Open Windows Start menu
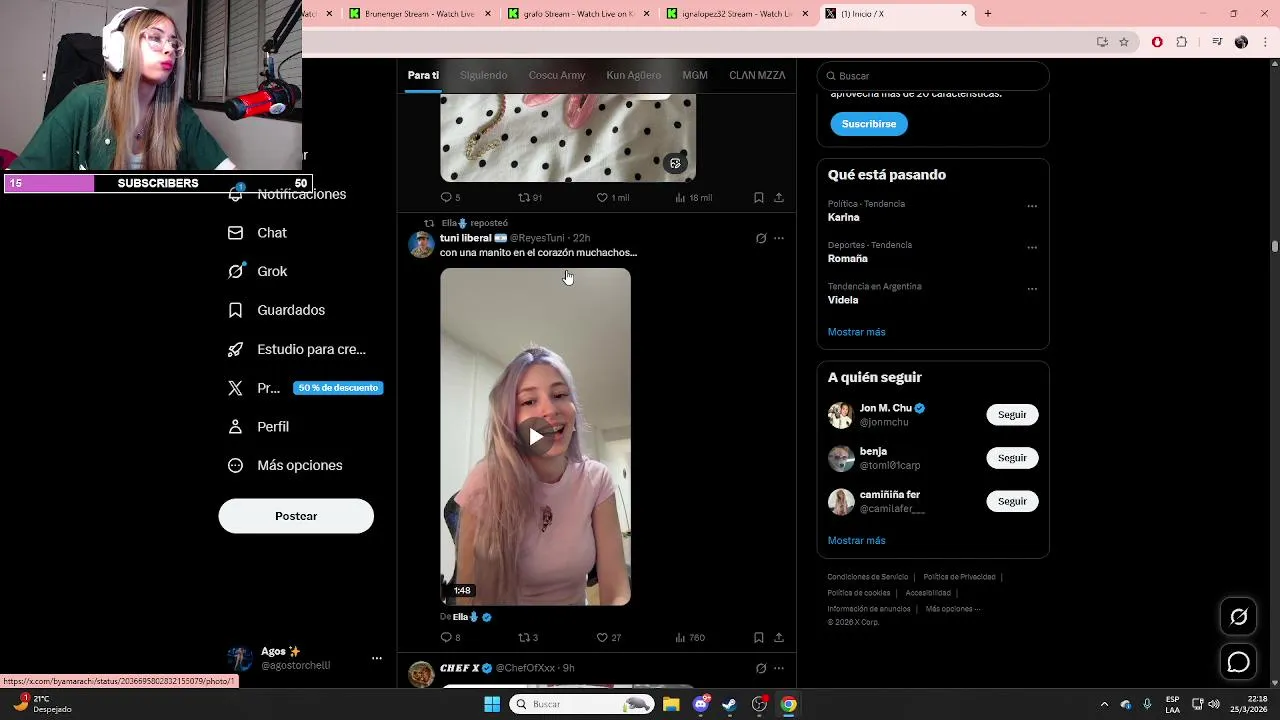Viewport: 1280px width, 720px height. click(492, 704)
